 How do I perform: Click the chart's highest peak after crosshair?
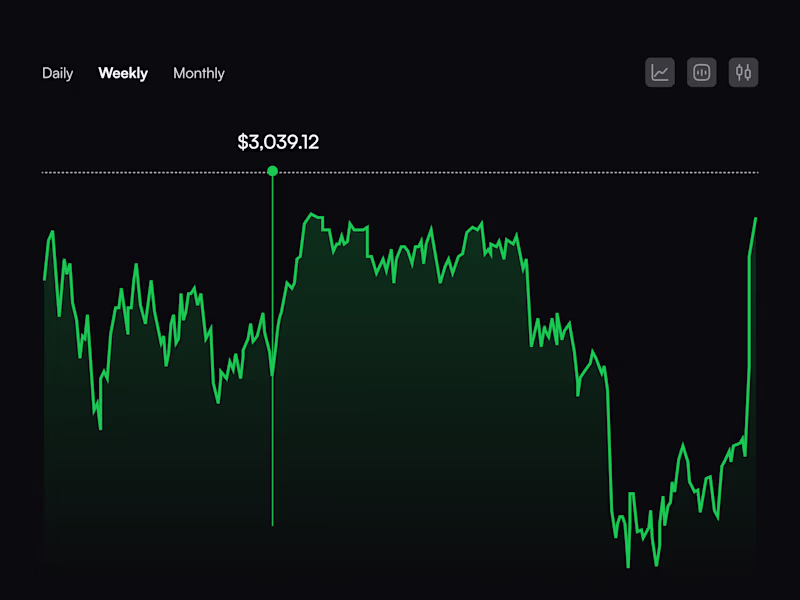click(x=312, y=214)
